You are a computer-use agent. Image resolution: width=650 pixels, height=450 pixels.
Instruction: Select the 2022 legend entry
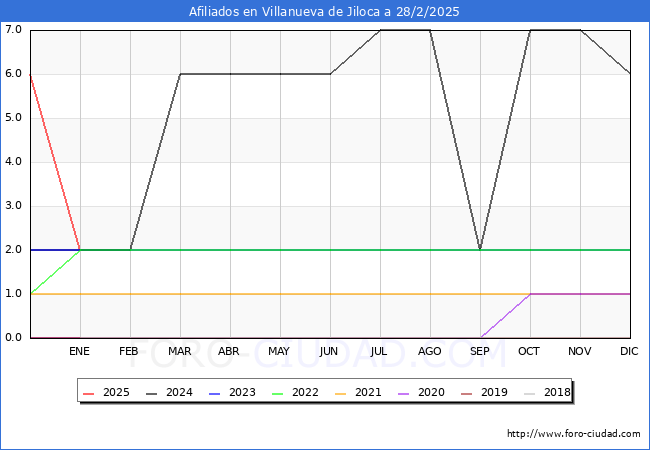click(x=296, y=392)
